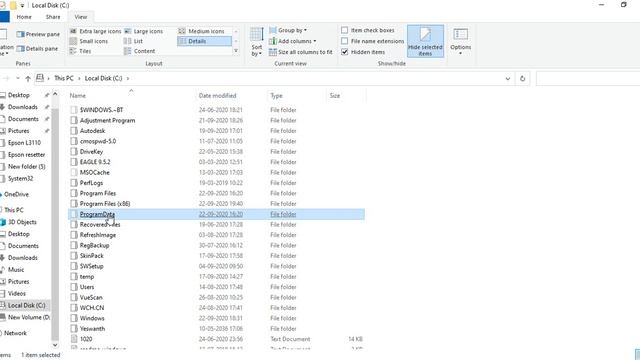This screenshot has height=360, width=640.
Task: Select the PerfLogs folder icon
Action: [x=73, y=183]
